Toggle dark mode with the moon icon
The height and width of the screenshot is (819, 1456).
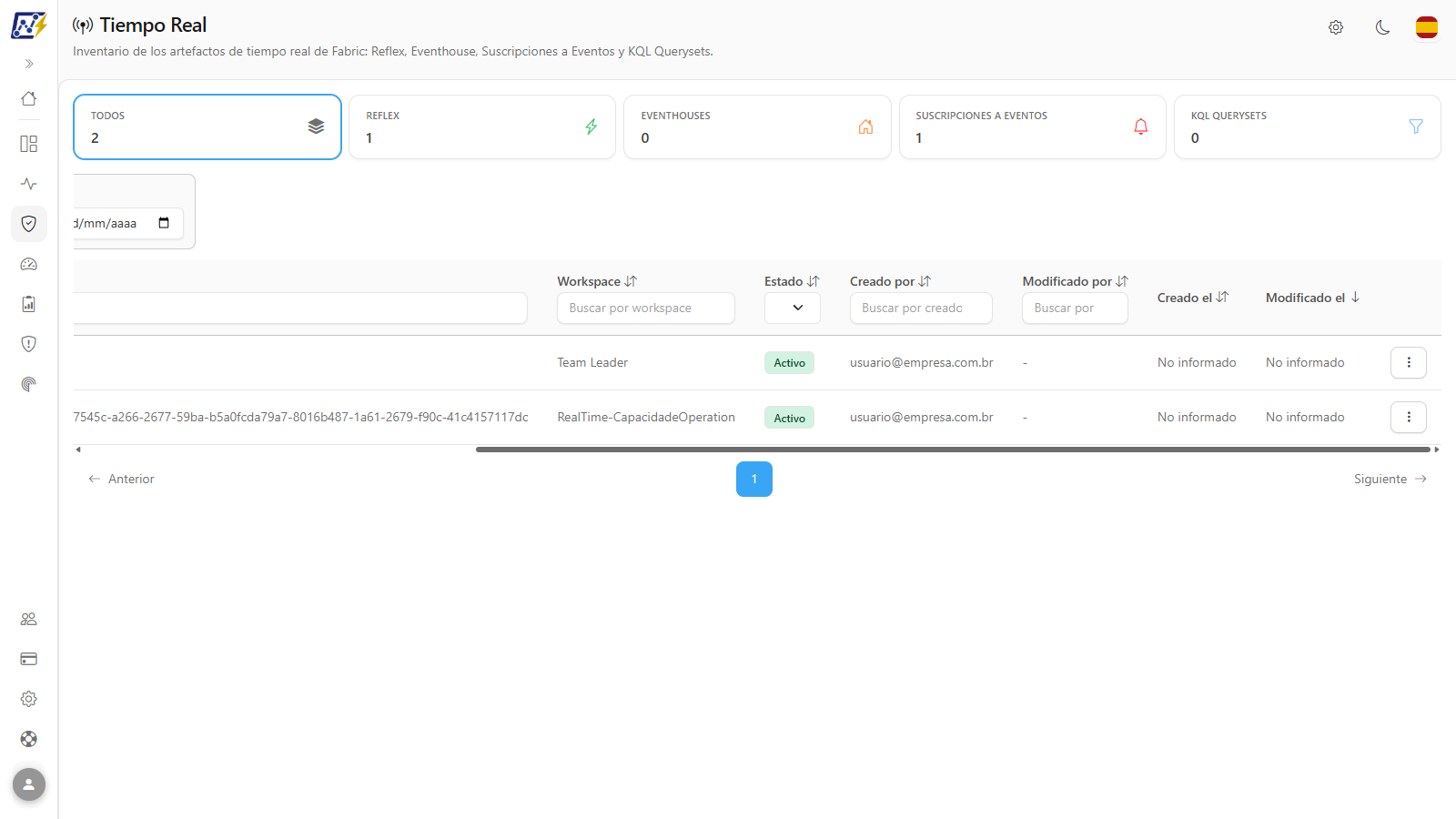1382,27
